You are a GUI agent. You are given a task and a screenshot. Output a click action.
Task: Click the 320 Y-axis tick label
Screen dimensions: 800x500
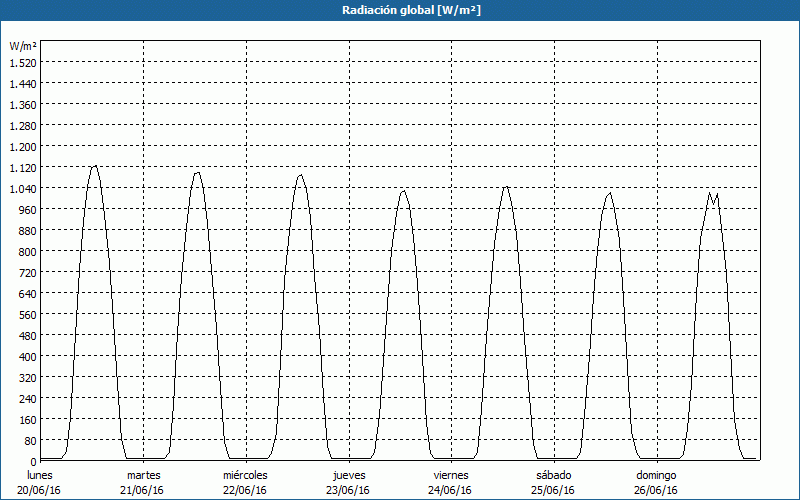pyautogui.click(x=26, y=377)
